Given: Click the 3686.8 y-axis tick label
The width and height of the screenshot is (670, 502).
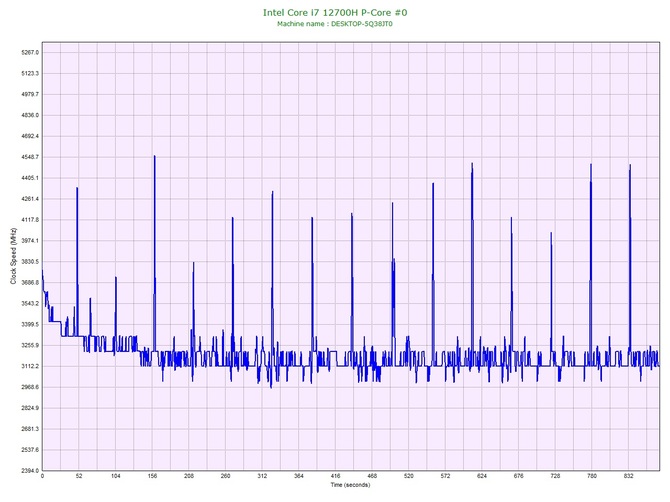Looking at the screenshot, I should (x=30, y=283).
